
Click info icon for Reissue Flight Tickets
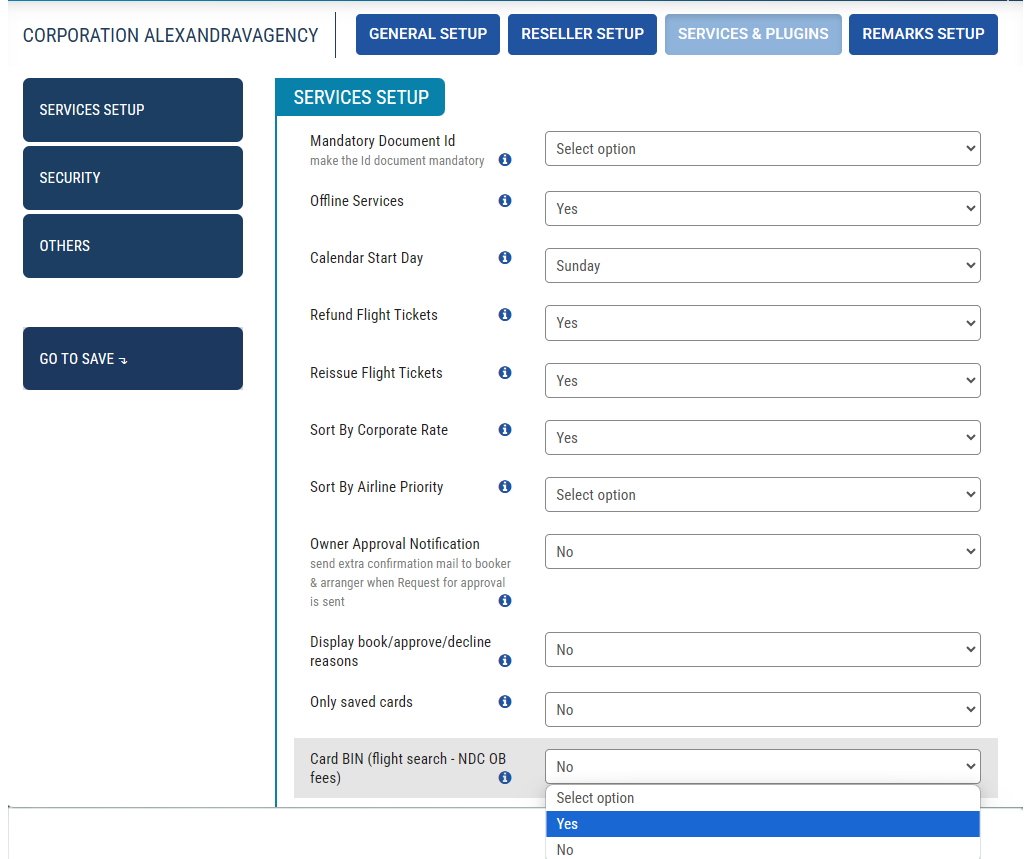coord(505,373)
